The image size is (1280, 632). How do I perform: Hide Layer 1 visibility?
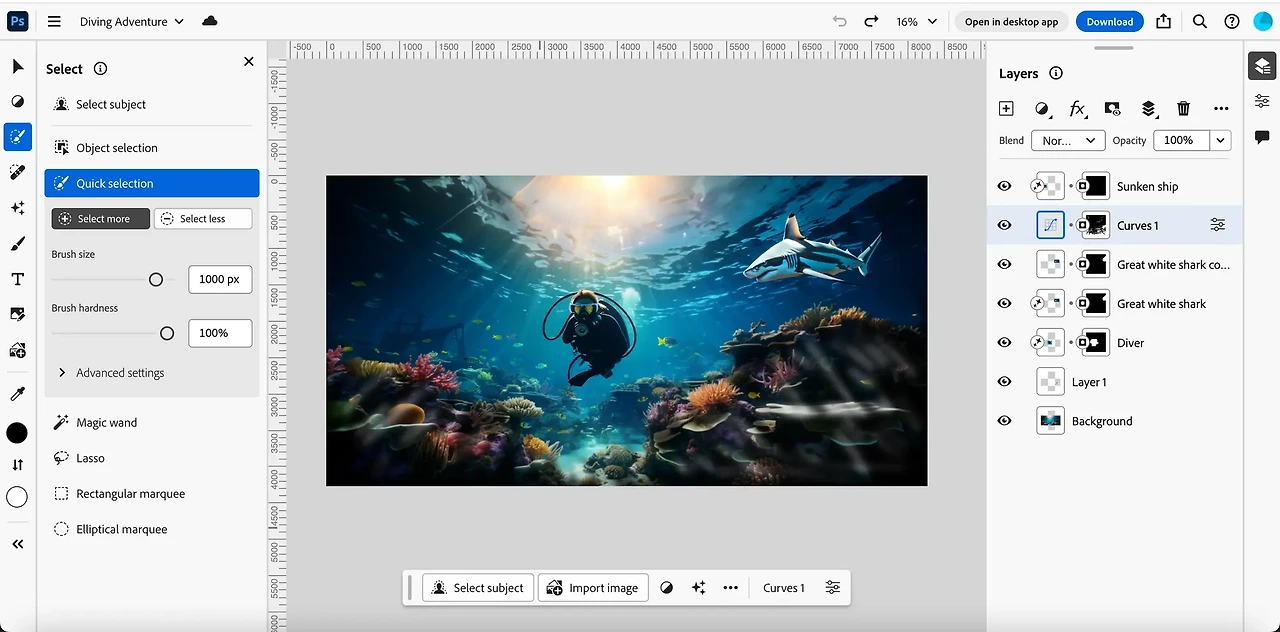pyautogui.click(x=1005, y=381)
